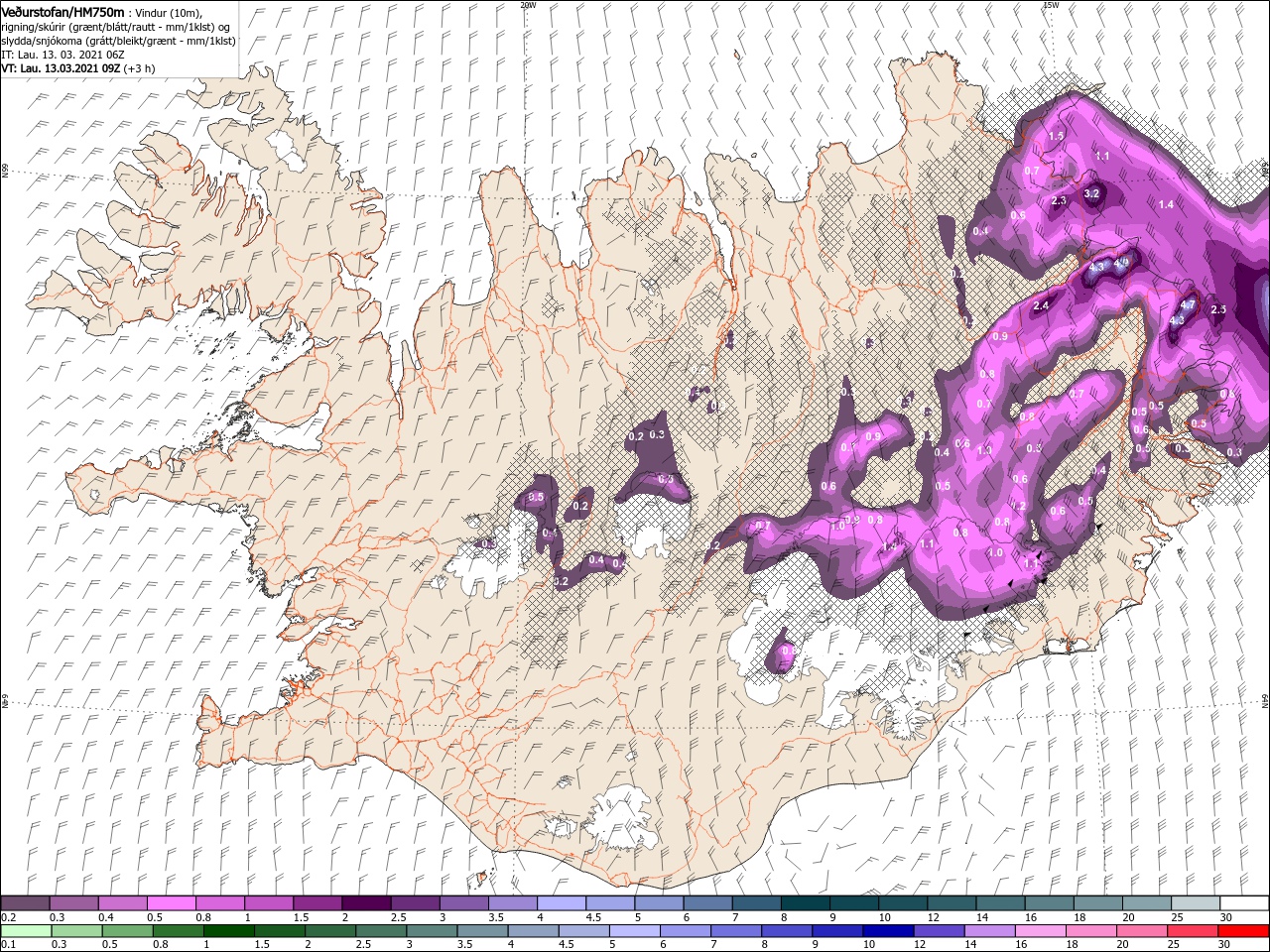The image size is (1270, 952).
Task: Click light green lower swatch between 0.1 and 0.3
Action: tap(26, 931)
